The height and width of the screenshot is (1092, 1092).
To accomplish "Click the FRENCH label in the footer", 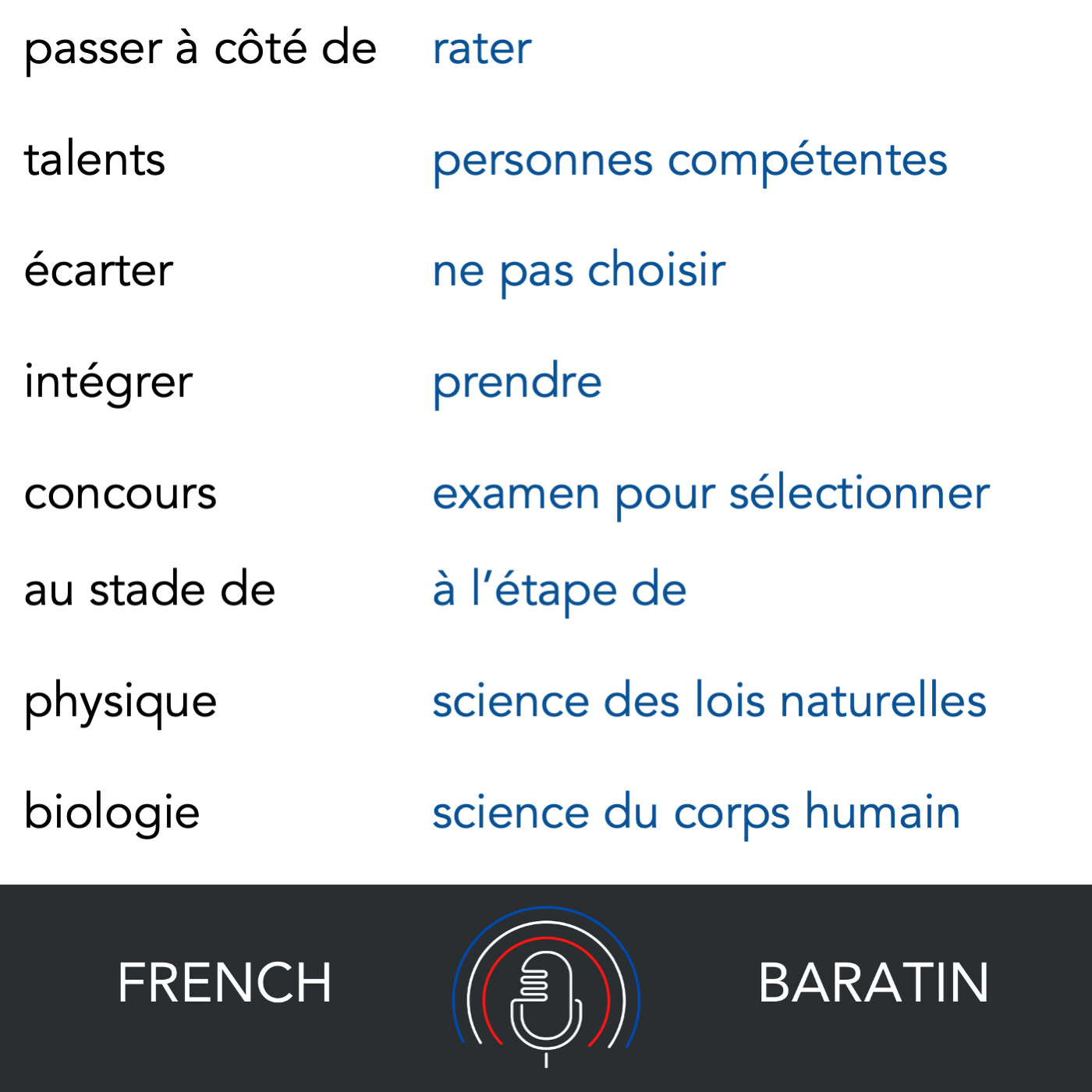I will click(x=225, y=983).
